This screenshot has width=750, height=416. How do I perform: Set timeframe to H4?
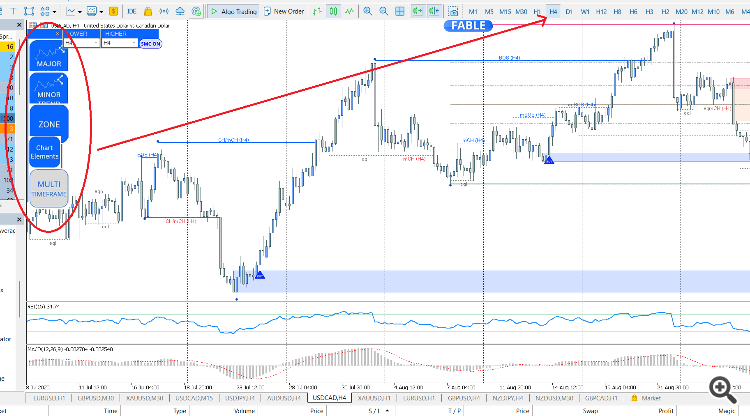553,11
